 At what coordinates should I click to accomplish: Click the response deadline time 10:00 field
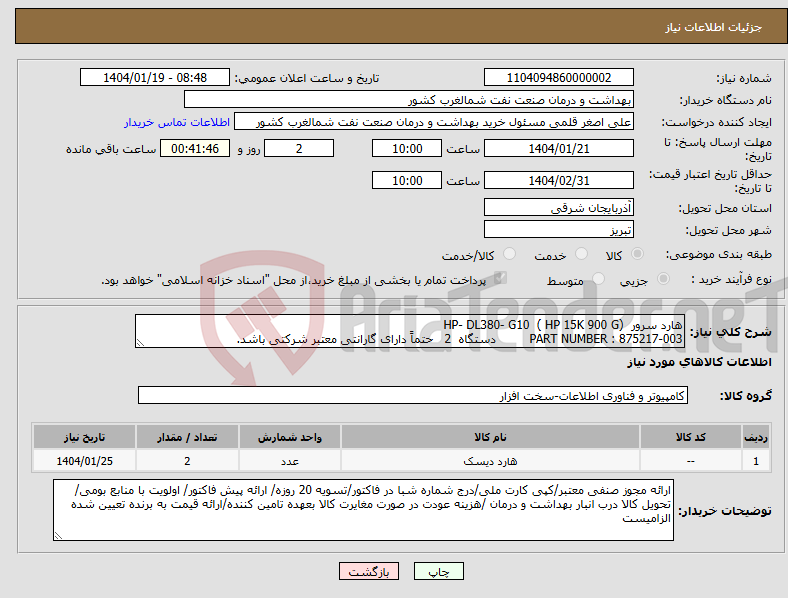point(407,148)
